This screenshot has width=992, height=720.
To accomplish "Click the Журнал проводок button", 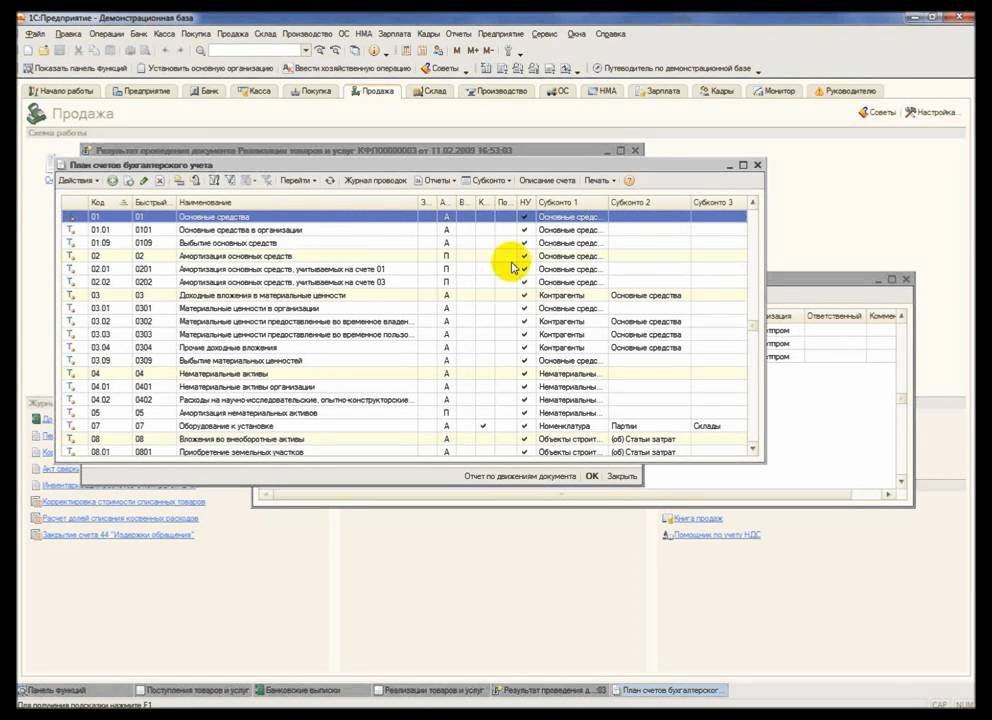I will [x=375, y=181].
